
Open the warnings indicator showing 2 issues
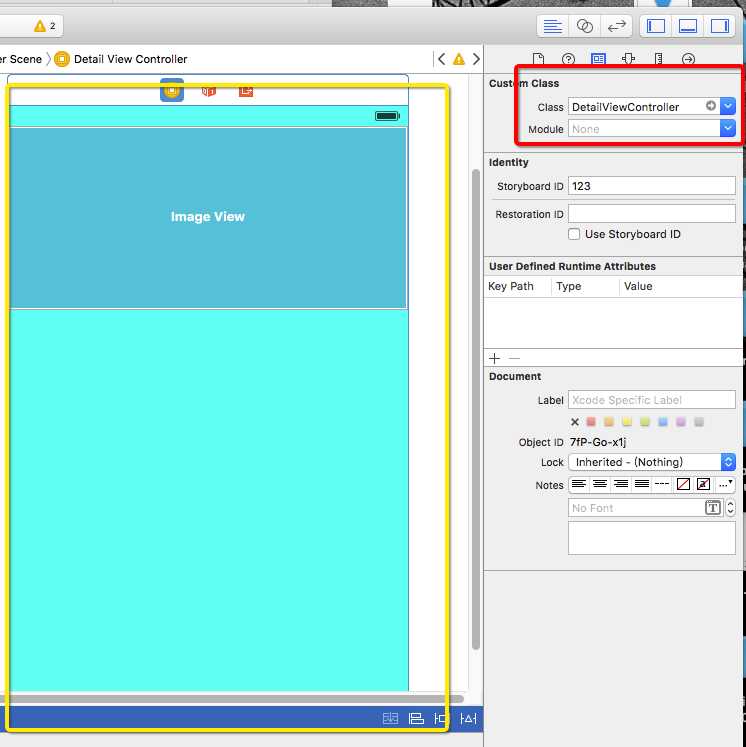point(45,26)
